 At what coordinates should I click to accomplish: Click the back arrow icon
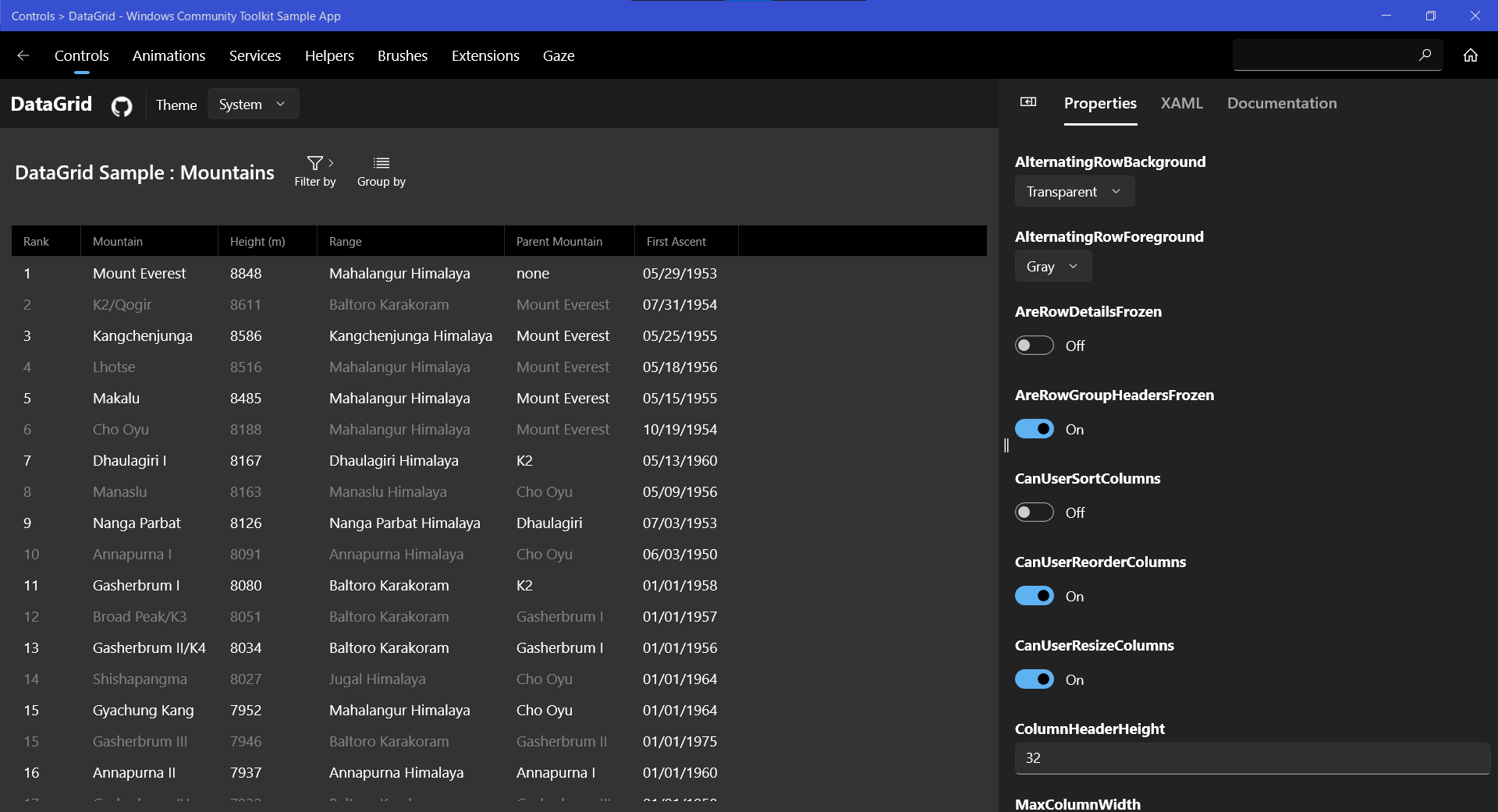[23, 55]
